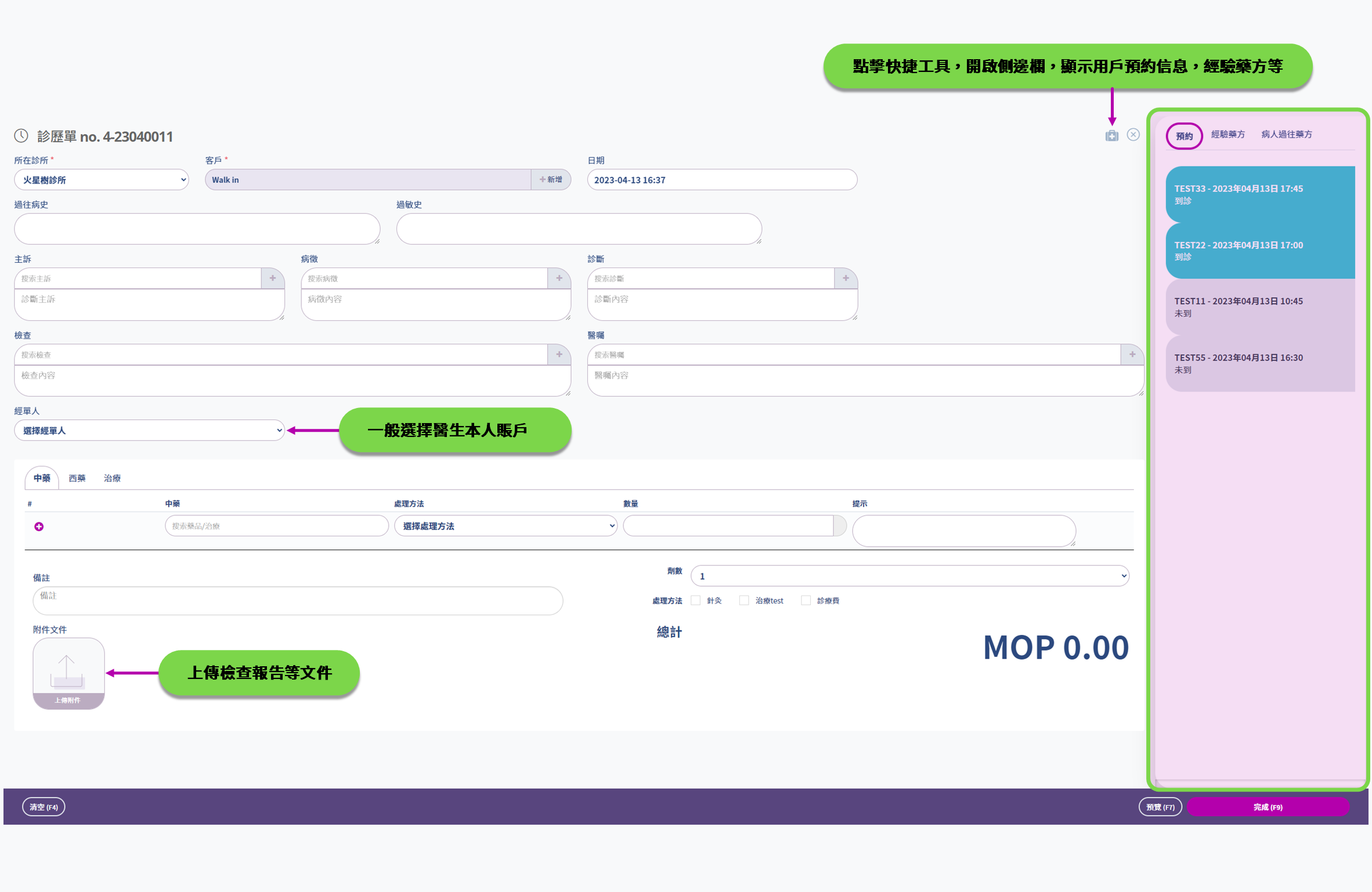Click the 清空 (F4) button
This screenshot has height=892, width=1372.
(x=44, y=807)
